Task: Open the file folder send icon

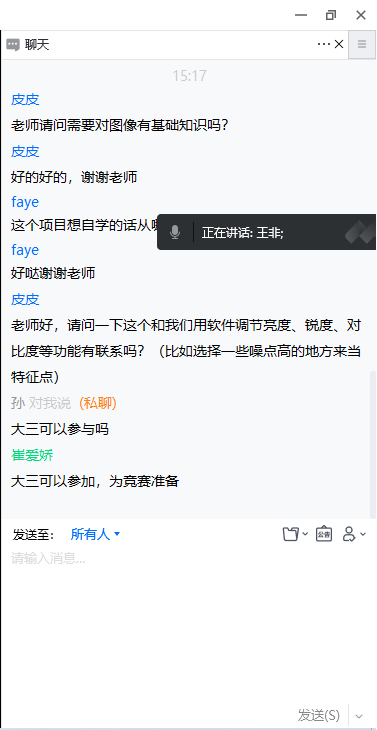Action: [291, 534]
